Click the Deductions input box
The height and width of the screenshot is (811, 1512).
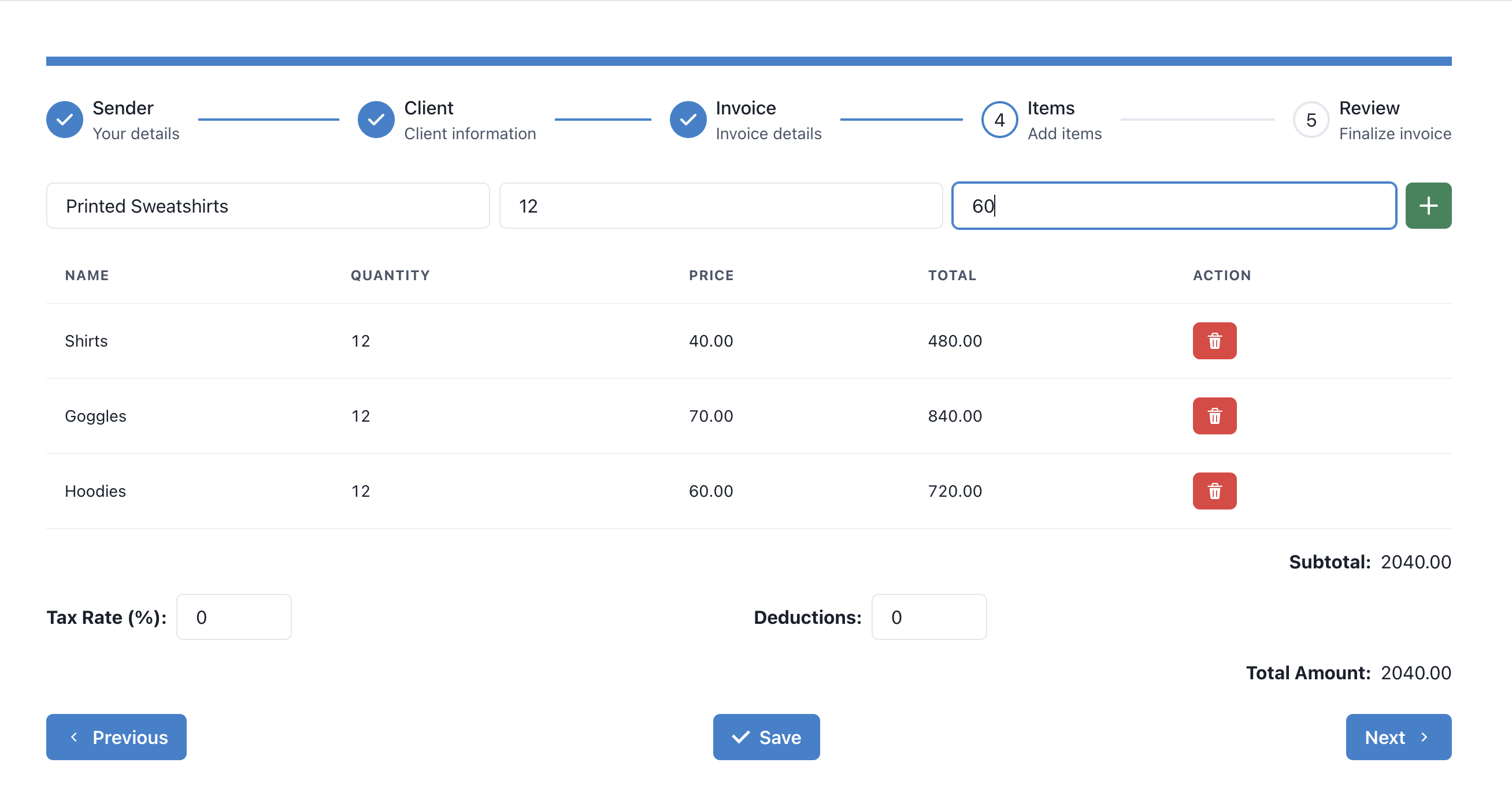[929, 617]
